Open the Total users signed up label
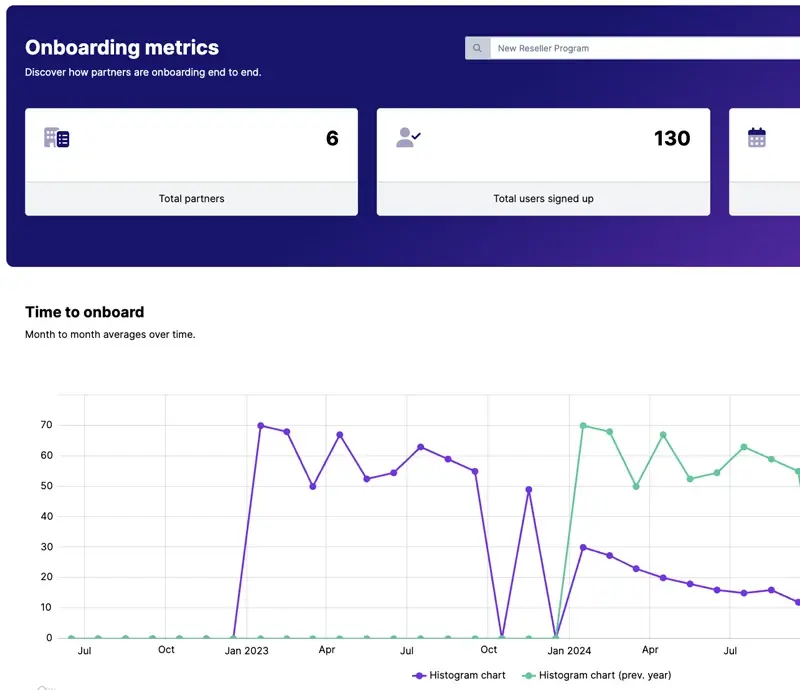Screen dimensions: 800x690 (x=543, y=198)
